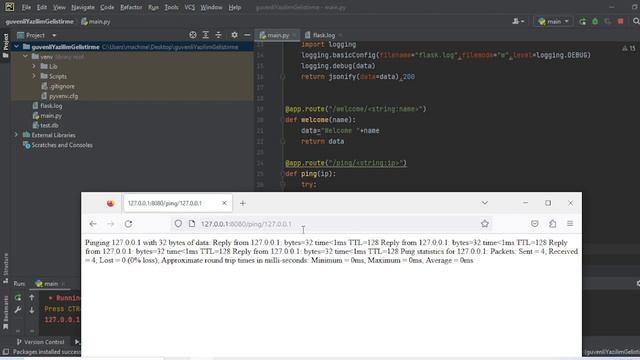Image resolution: width=640 pixels, height=360 pixels.
Task: Select test.db in the project tree
Action: point(46,125)
